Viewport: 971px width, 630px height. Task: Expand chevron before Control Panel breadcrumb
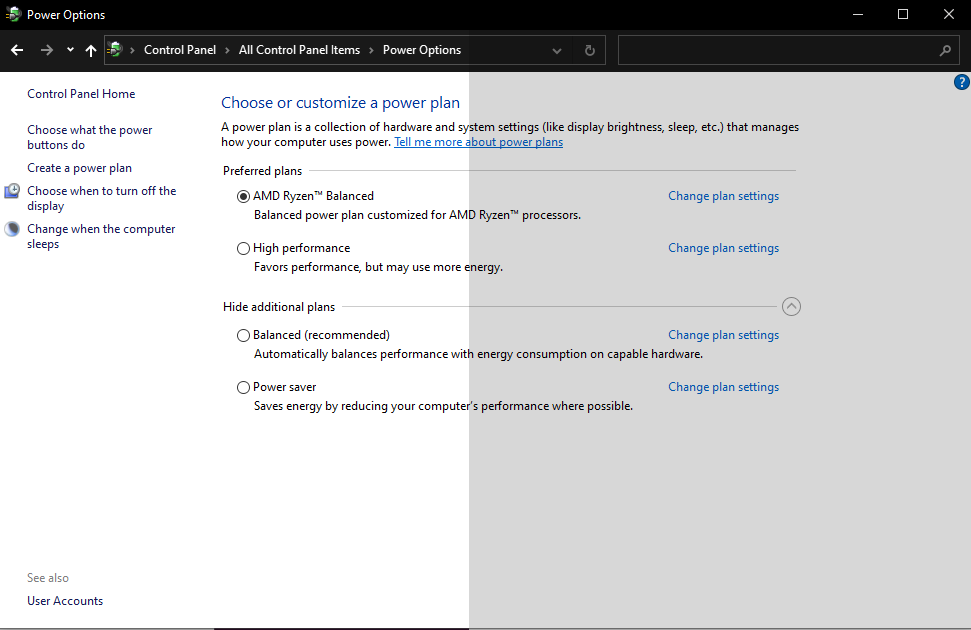[x=132, y=50]
